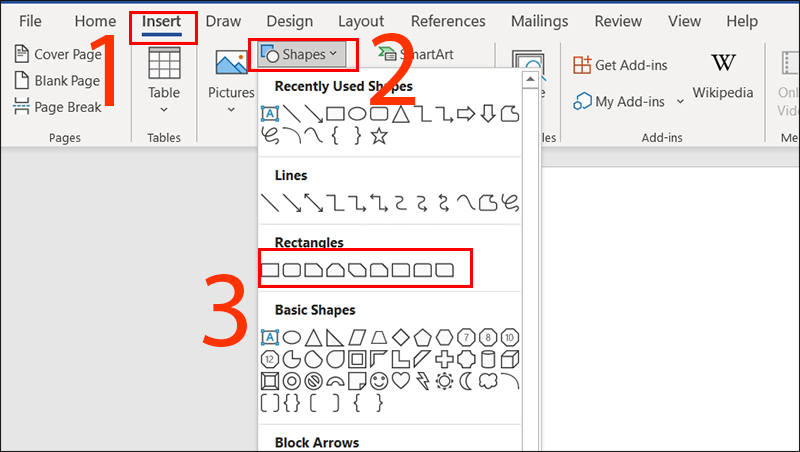Add a Cover Page
The height and width of the screenshot is (452, 800).
click(58, 55)
